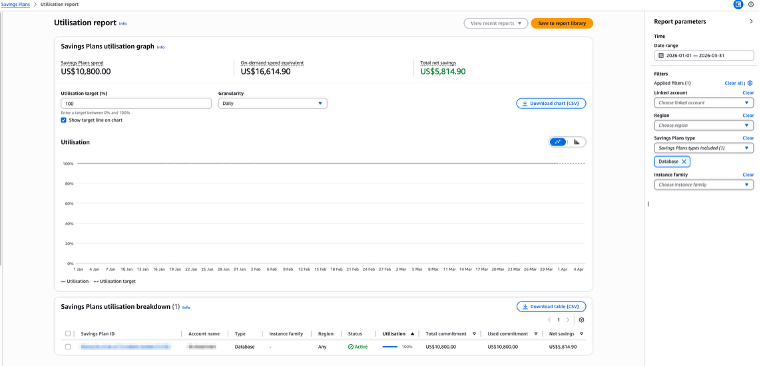The height and width of the screenshot is (366, 760).
Task: Click the 100% utilisation progress bar
Action: click(x=390, y=347)
